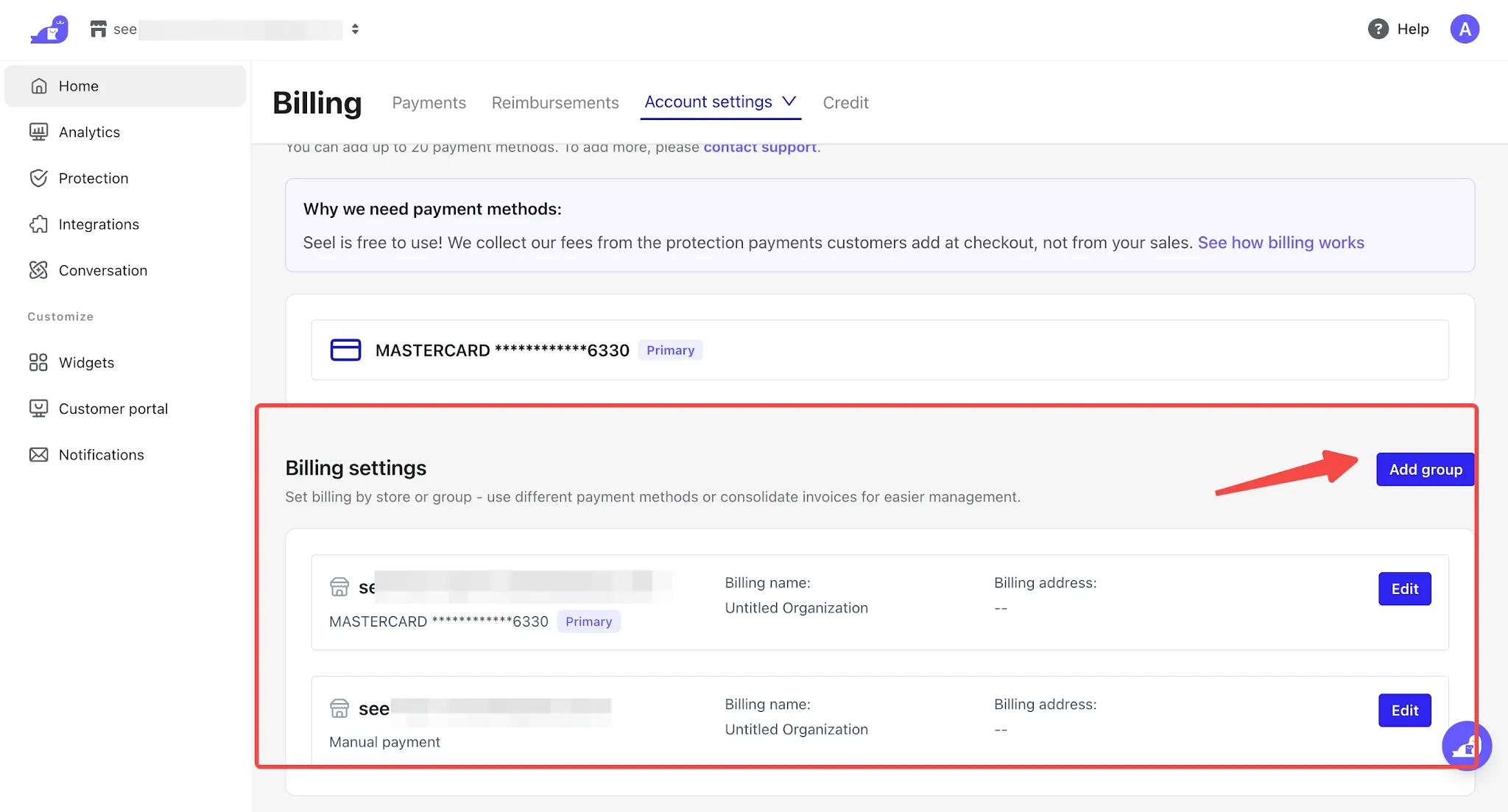Screen dimensions: 1508x812
Task: Open the store switcher dropdown arrows
Action: tap(355, 29)
